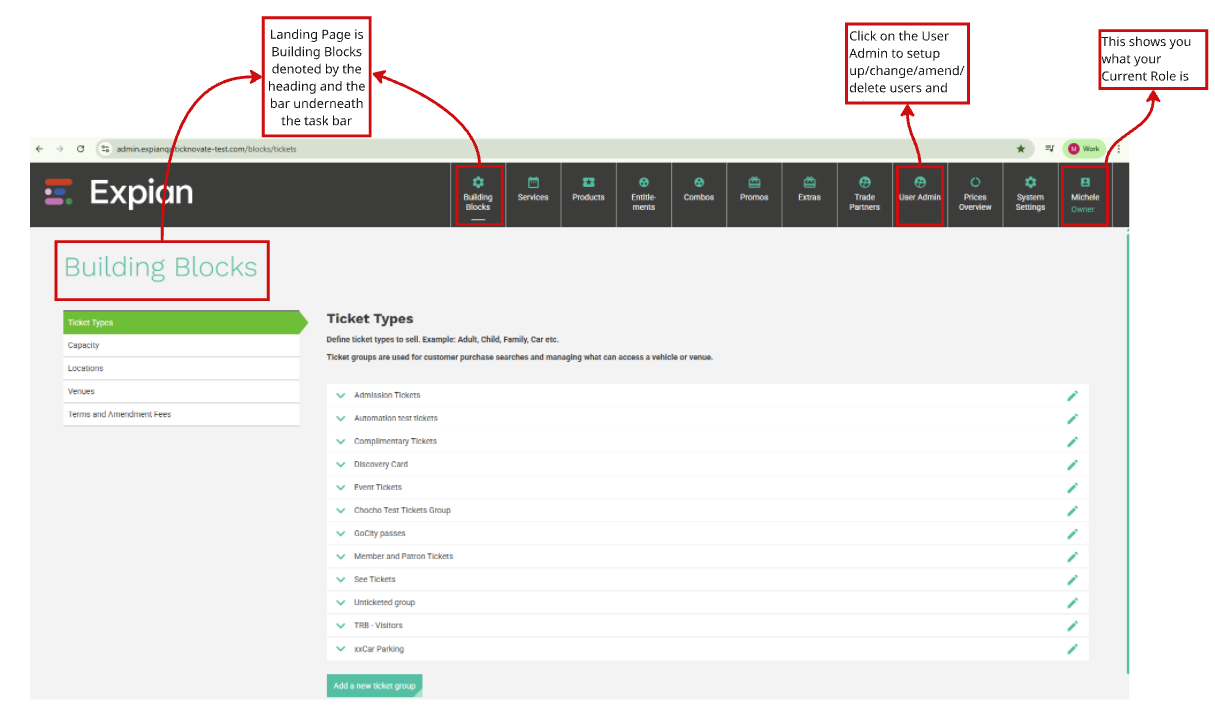
Task: Click Add a new ticket group button
Action: coord(374,686)
